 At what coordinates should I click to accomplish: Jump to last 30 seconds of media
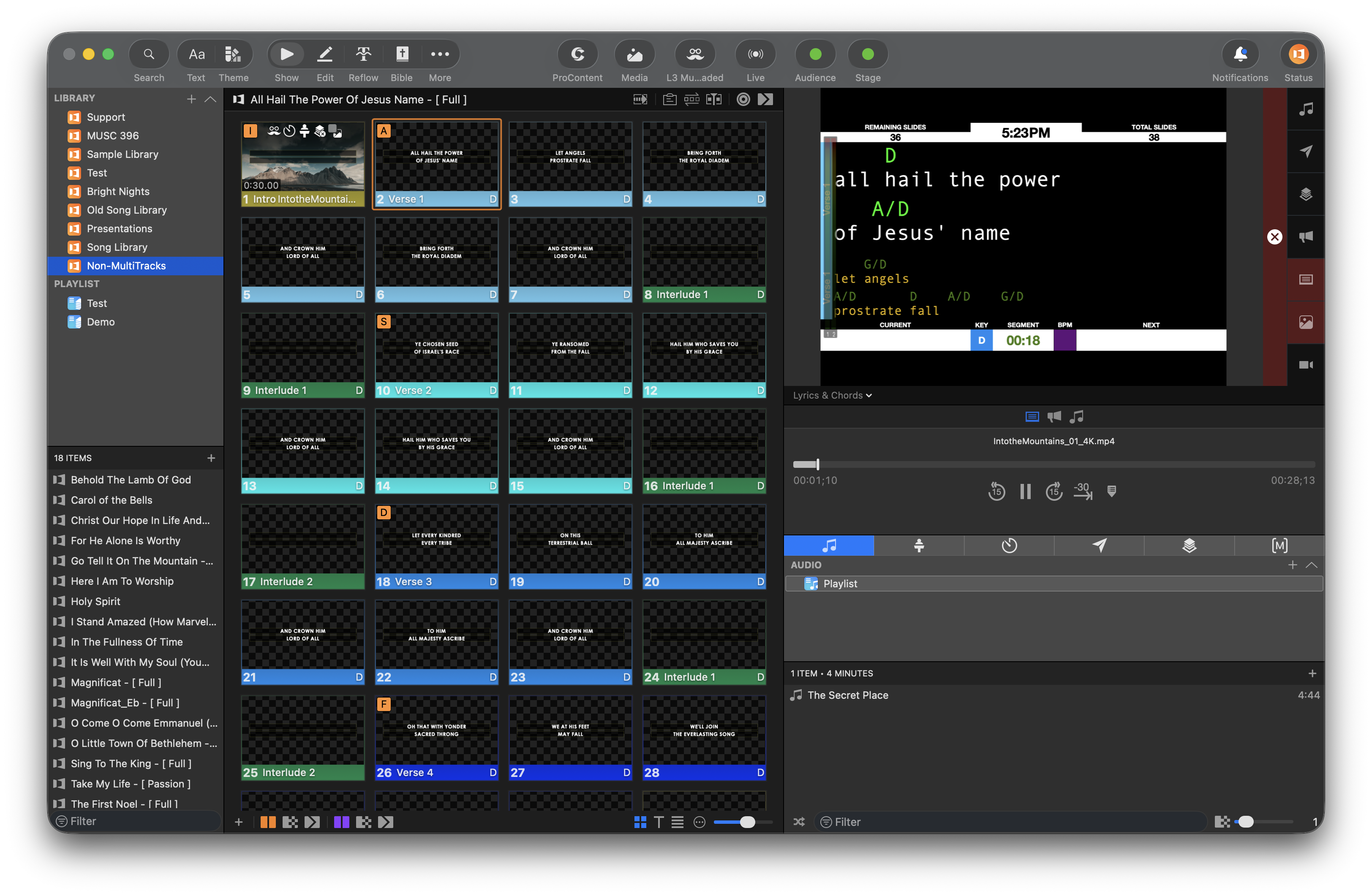coord(1083,491)
